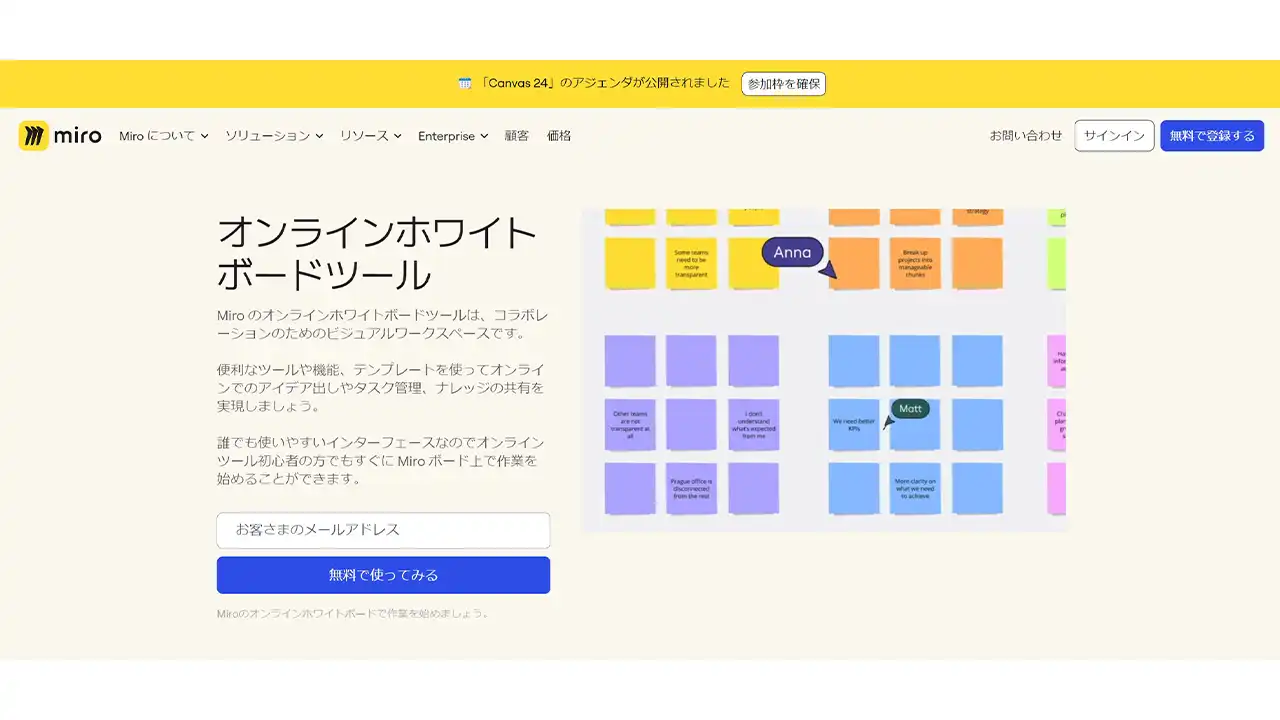The height and width of the screenshot is (720, 1280).
Task: Expand the Miro について dropdown
Action: point(157,135)
